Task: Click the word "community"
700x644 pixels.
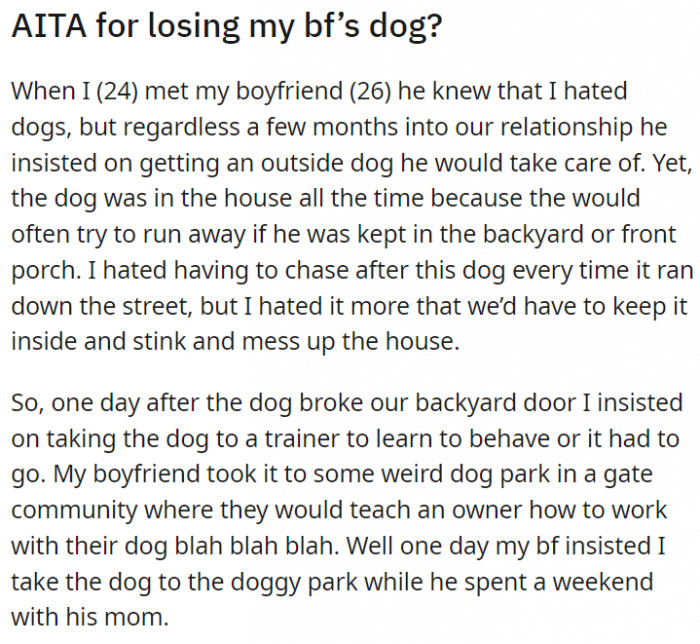Action: coord(73,510)
